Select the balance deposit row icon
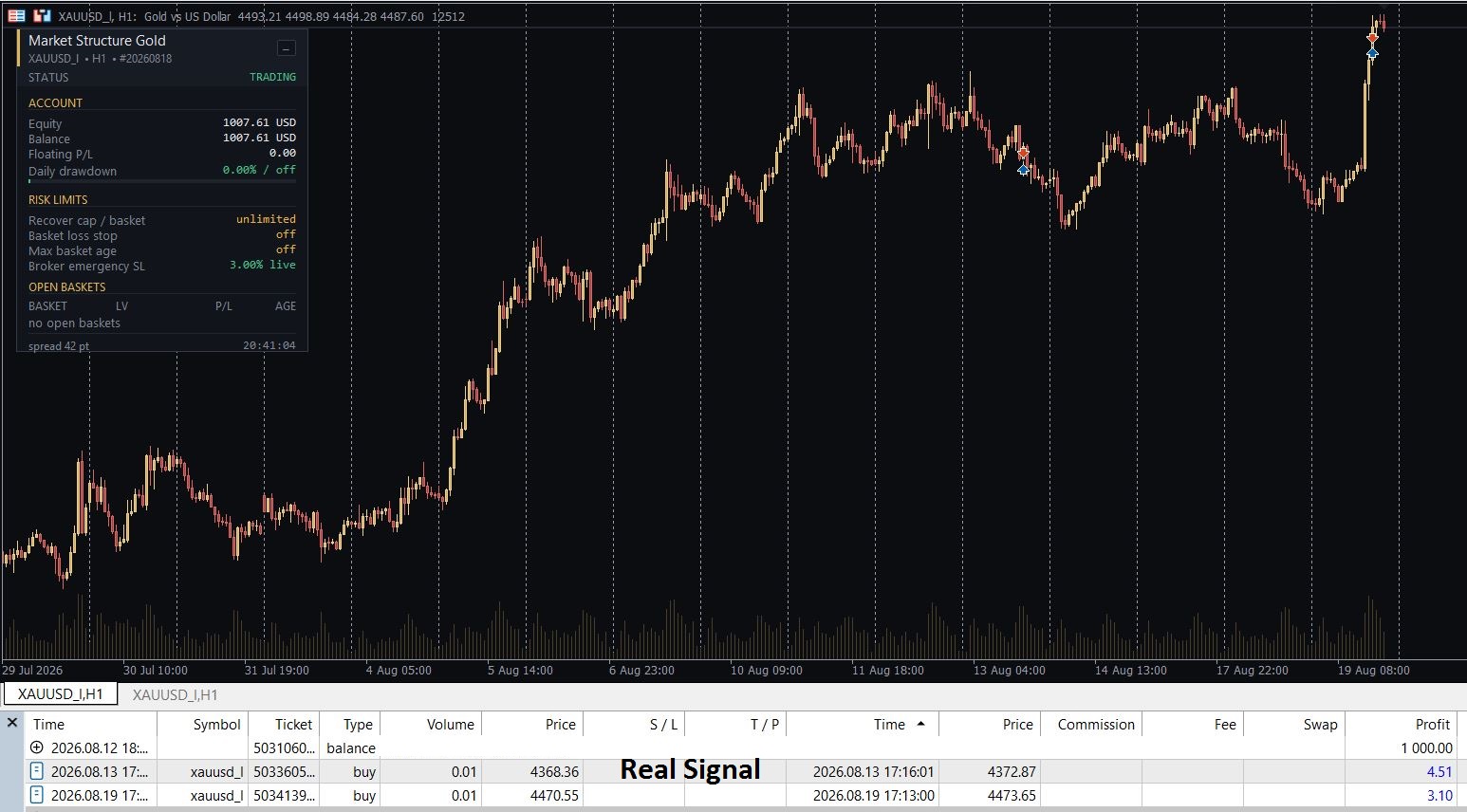 37,747
